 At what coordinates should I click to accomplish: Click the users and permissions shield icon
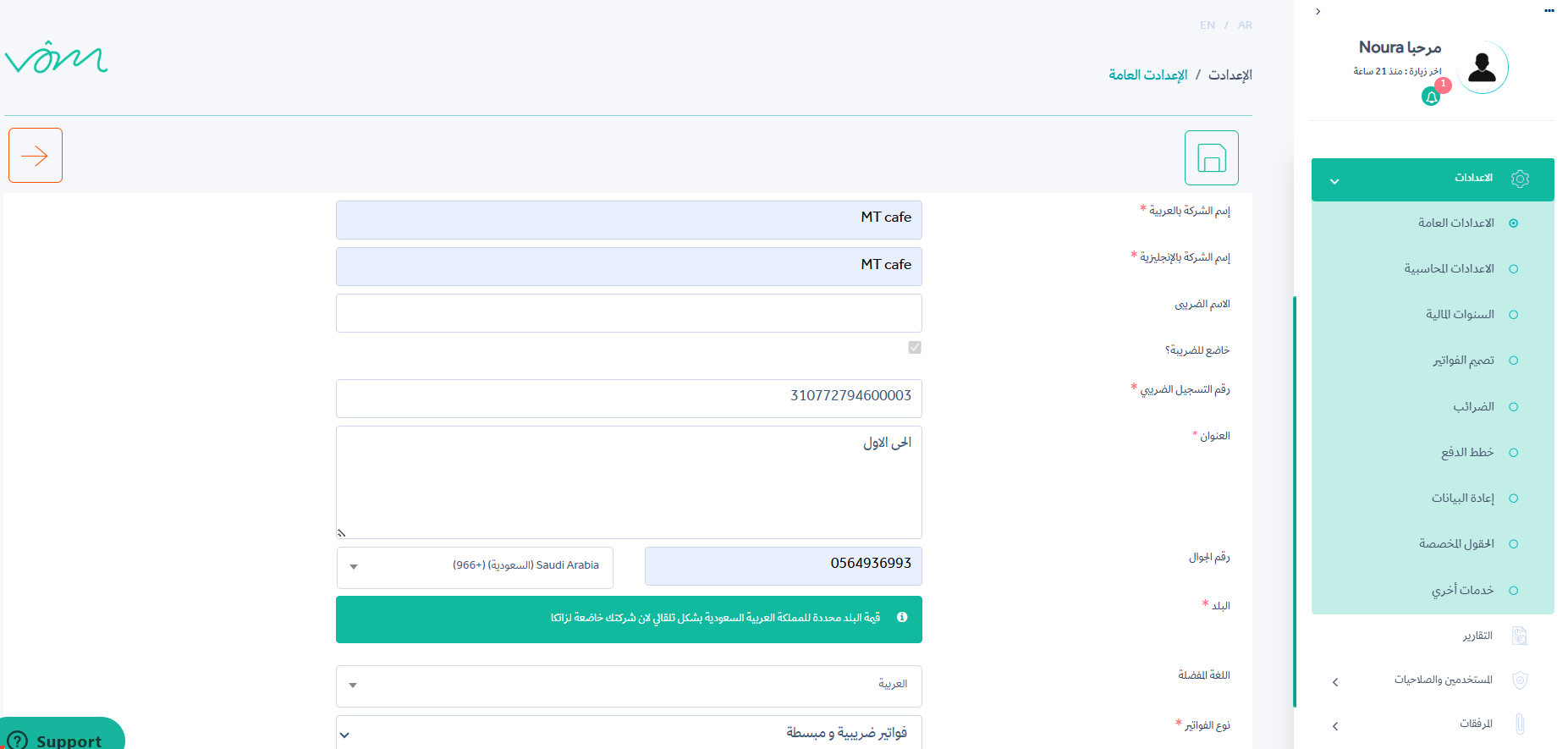(x=1520, y=680)
